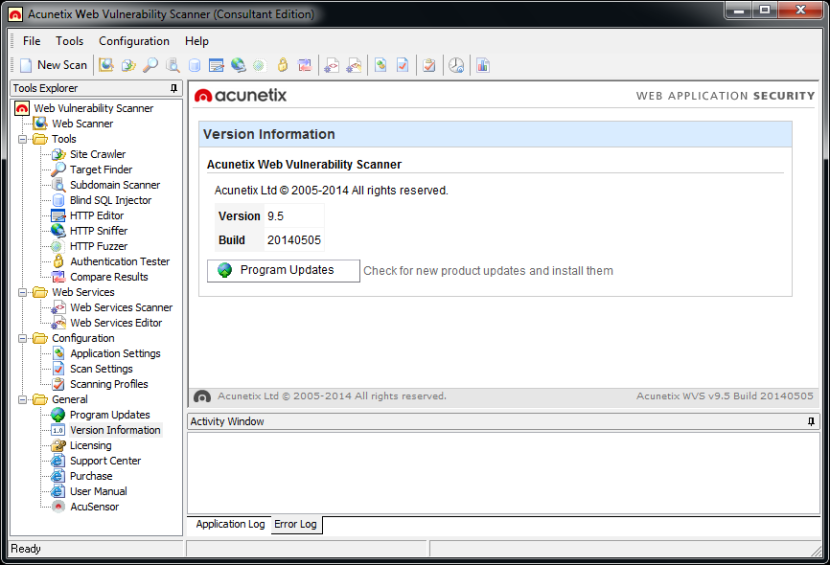This screenshot has height=565, width=830.
Task: Select Scanning Profiles in the tree
Action: click(x=109, y=384)
